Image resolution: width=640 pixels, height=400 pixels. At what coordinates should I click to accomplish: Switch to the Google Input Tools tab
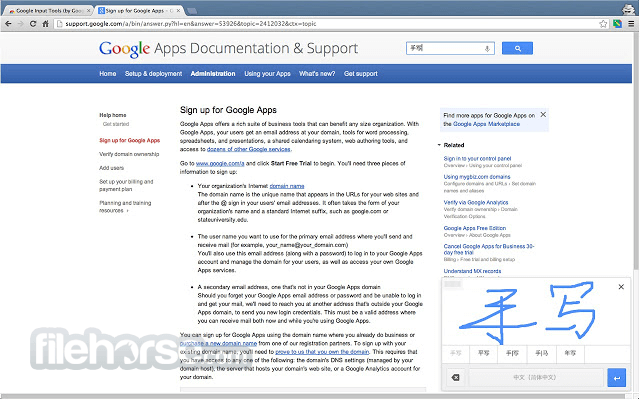tap(48, 11)
